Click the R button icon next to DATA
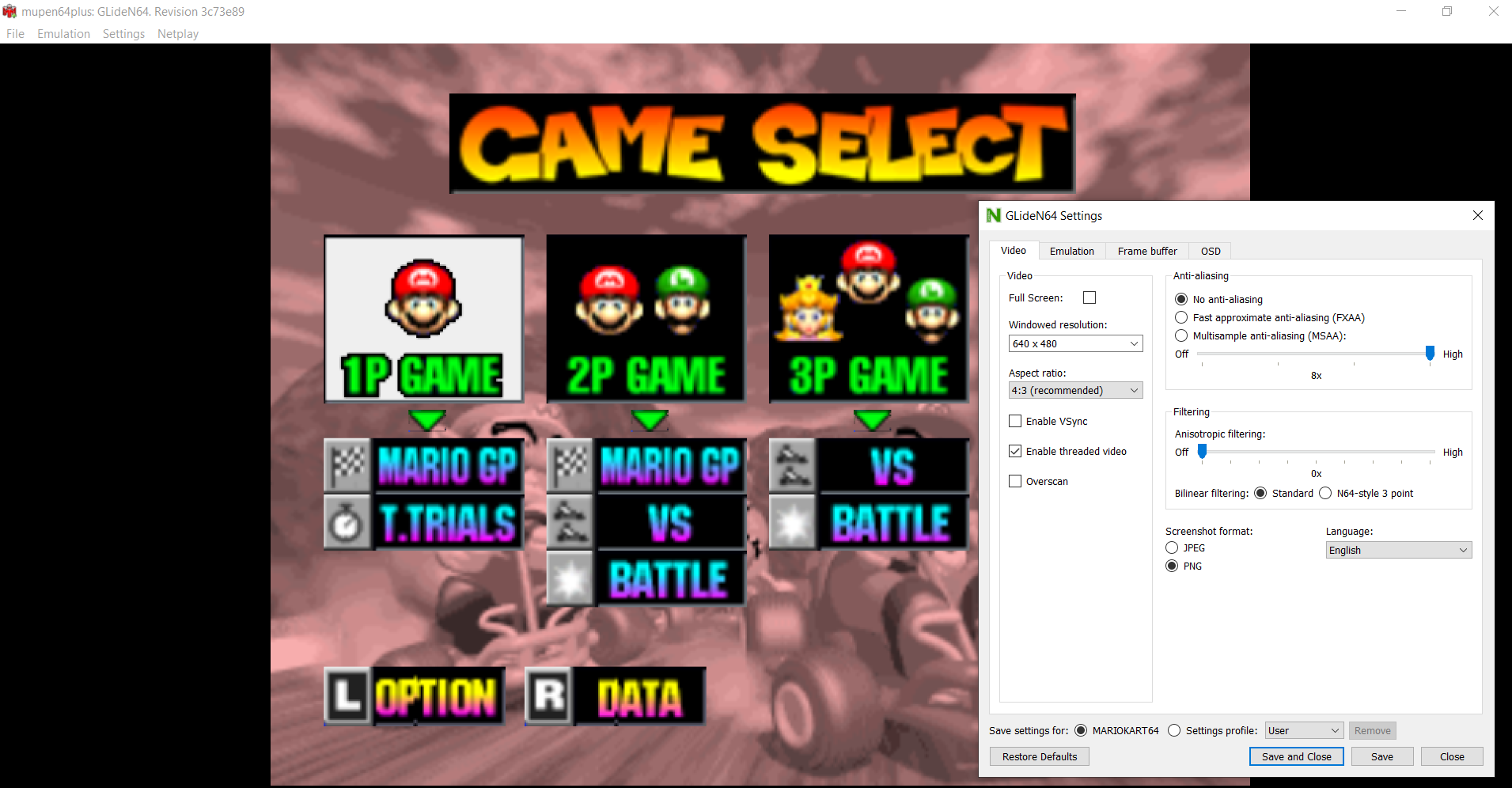The width and height of the screenshot is (1512, 788). coord(548,696)
